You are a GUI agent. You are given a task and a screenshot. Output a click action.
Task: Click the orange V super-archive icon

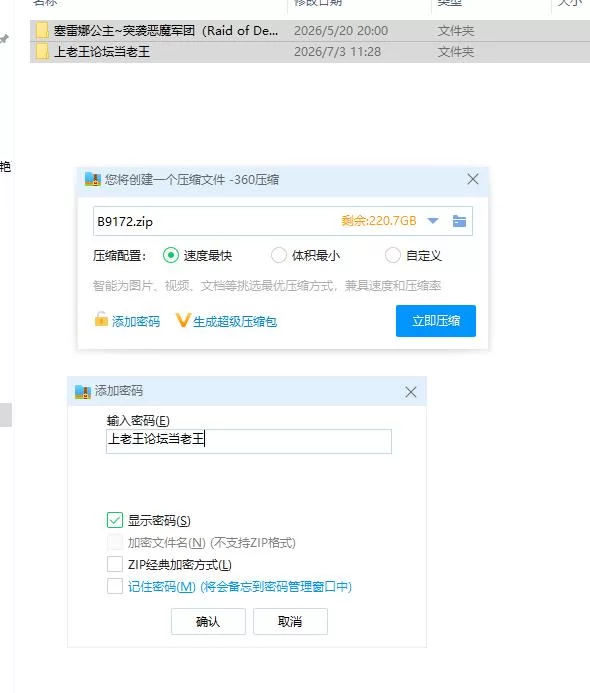point(183,320)
